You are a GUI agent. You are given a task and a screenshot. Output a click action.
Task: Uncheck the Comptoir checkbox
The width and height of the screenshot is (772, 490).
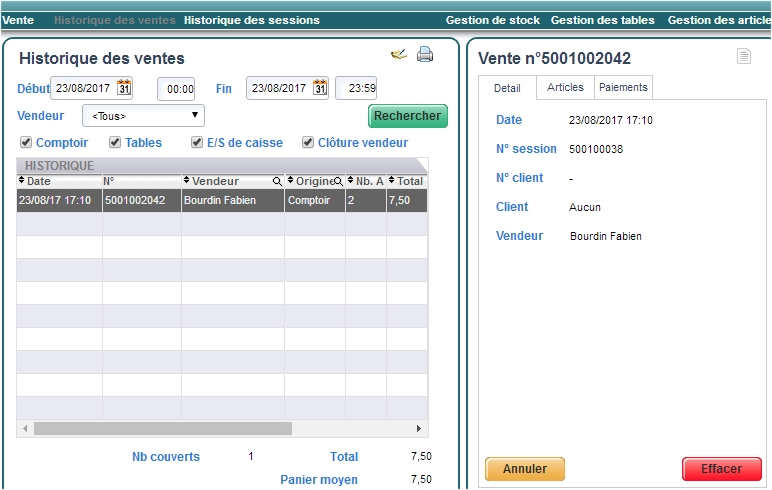pyautogui.click(x=26, y=143)
